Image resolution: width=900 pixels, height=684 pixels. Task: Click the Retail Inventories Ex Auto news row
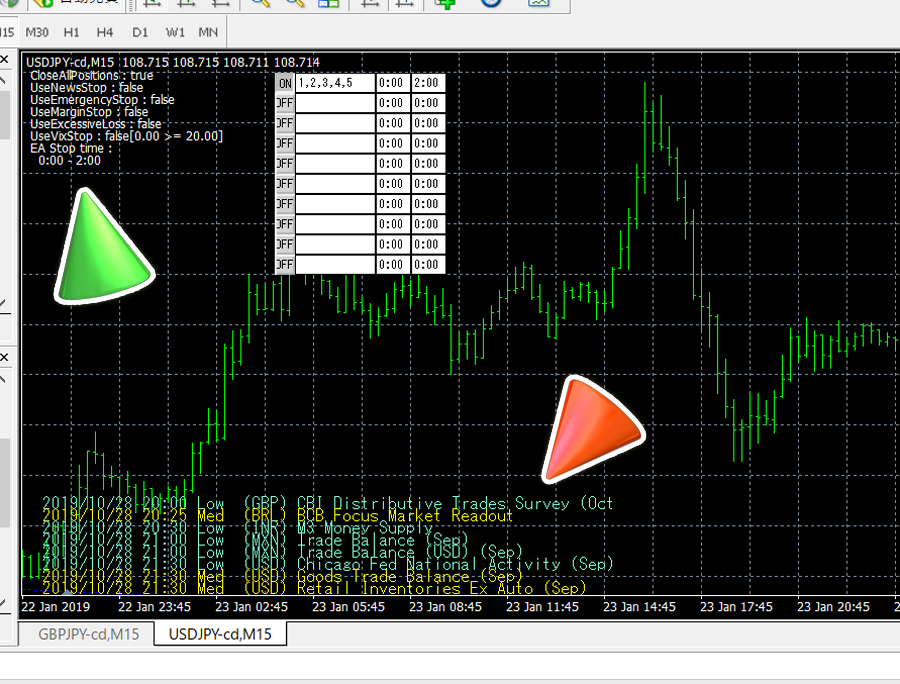pos(314,589)
